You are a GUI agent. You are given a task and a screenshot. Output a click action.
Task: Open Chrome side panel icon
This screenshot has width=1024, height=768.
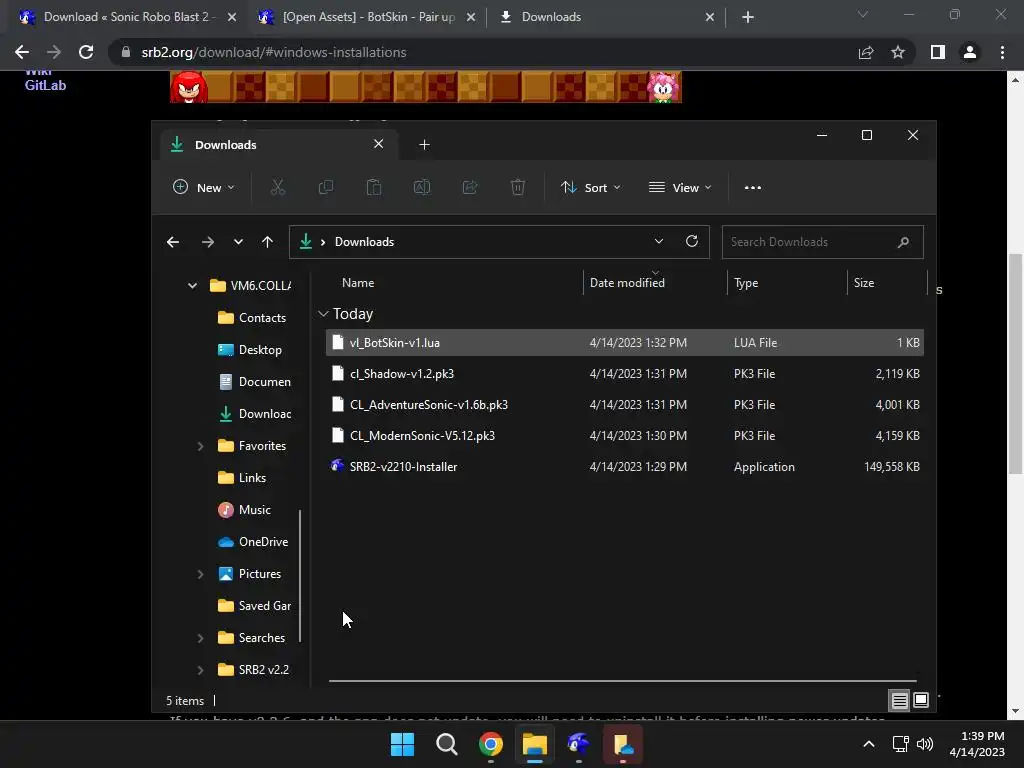(938, 52)
